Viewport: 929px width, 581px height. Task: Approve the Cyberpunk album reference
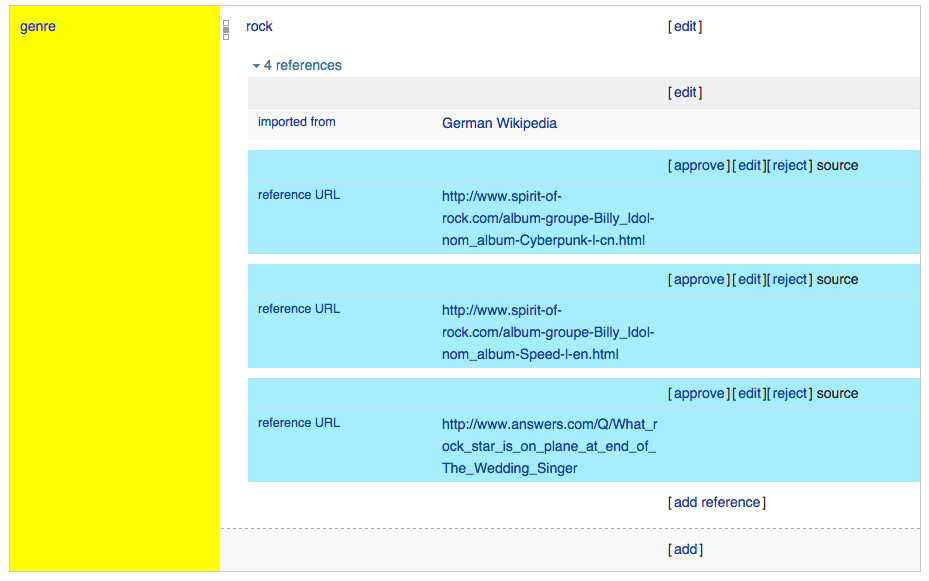[x=698, y=166]
